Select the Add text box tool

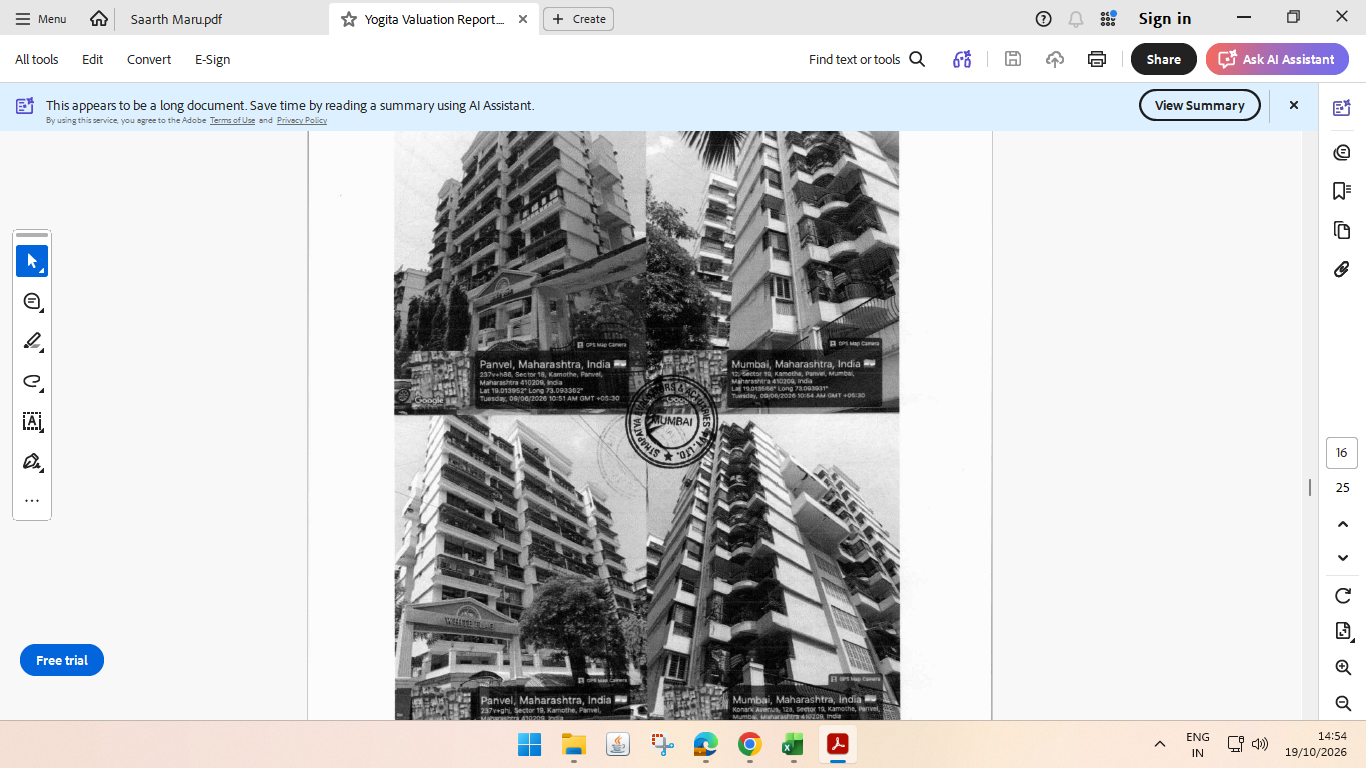(x=32, y=421)
